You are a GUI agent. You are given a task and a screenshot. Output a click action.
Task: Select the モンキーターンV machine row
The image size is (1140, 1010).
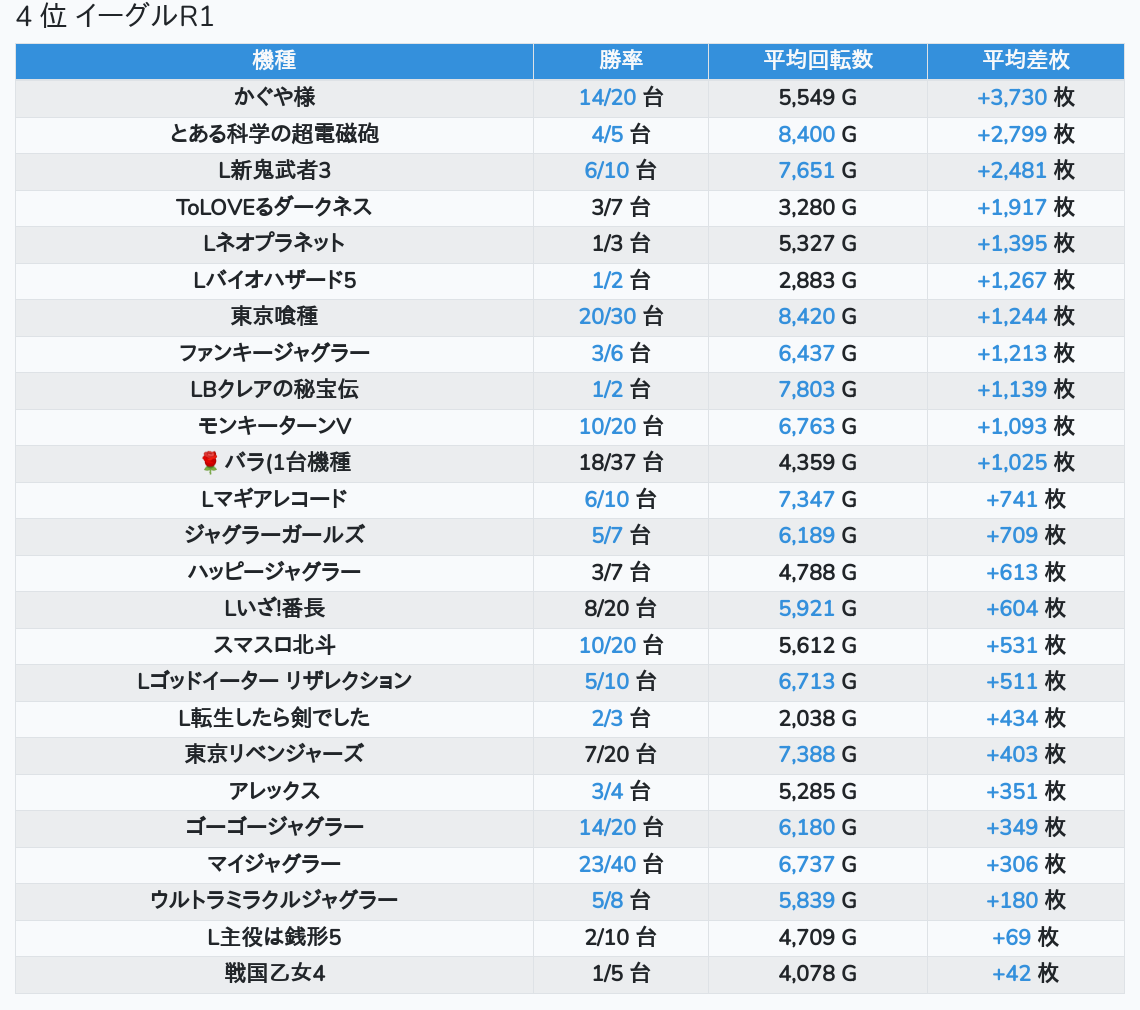coord(274,426)
